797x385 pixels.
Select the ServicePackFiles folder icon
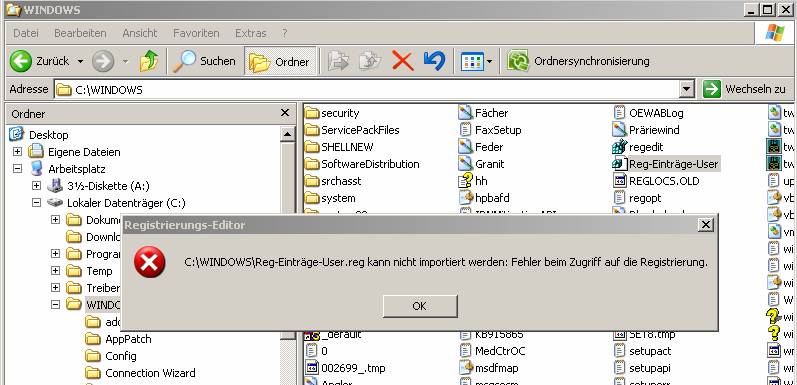click(x=312, y=130)
